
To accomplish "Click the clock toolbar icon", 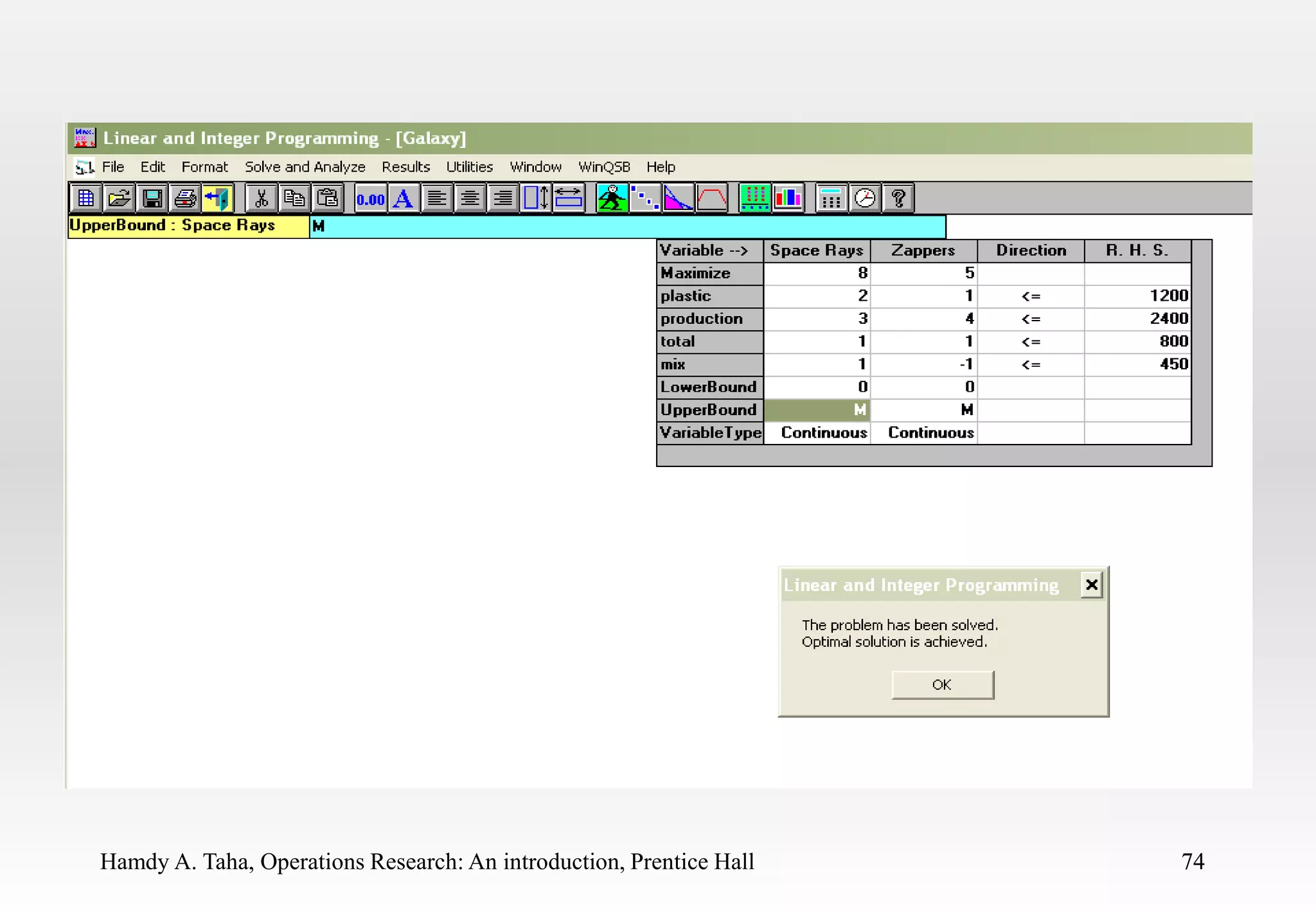I will click(865, 199).
